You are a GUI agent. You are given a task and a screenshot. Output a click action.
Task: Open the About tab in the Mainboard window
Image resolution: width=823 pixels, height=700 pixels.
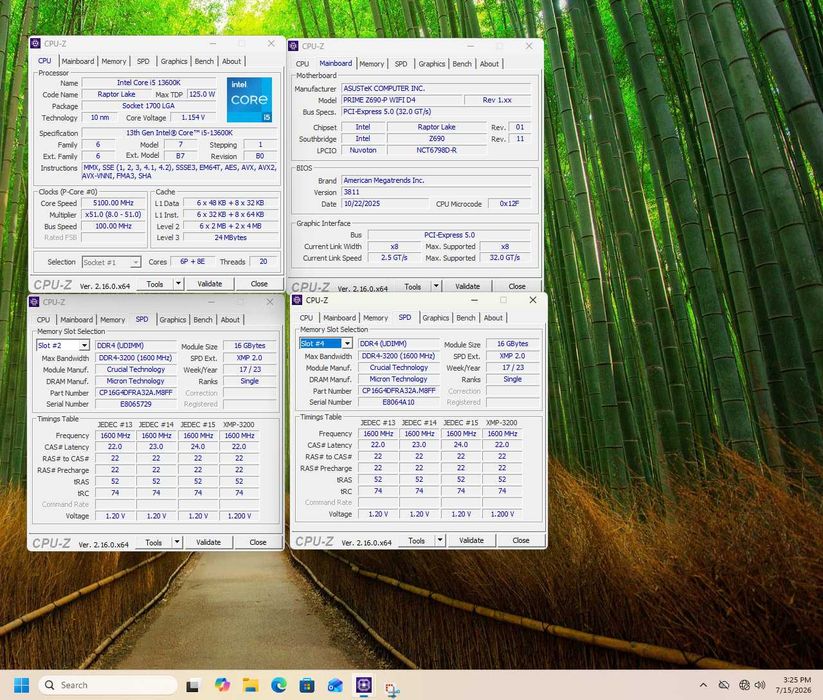489,63
